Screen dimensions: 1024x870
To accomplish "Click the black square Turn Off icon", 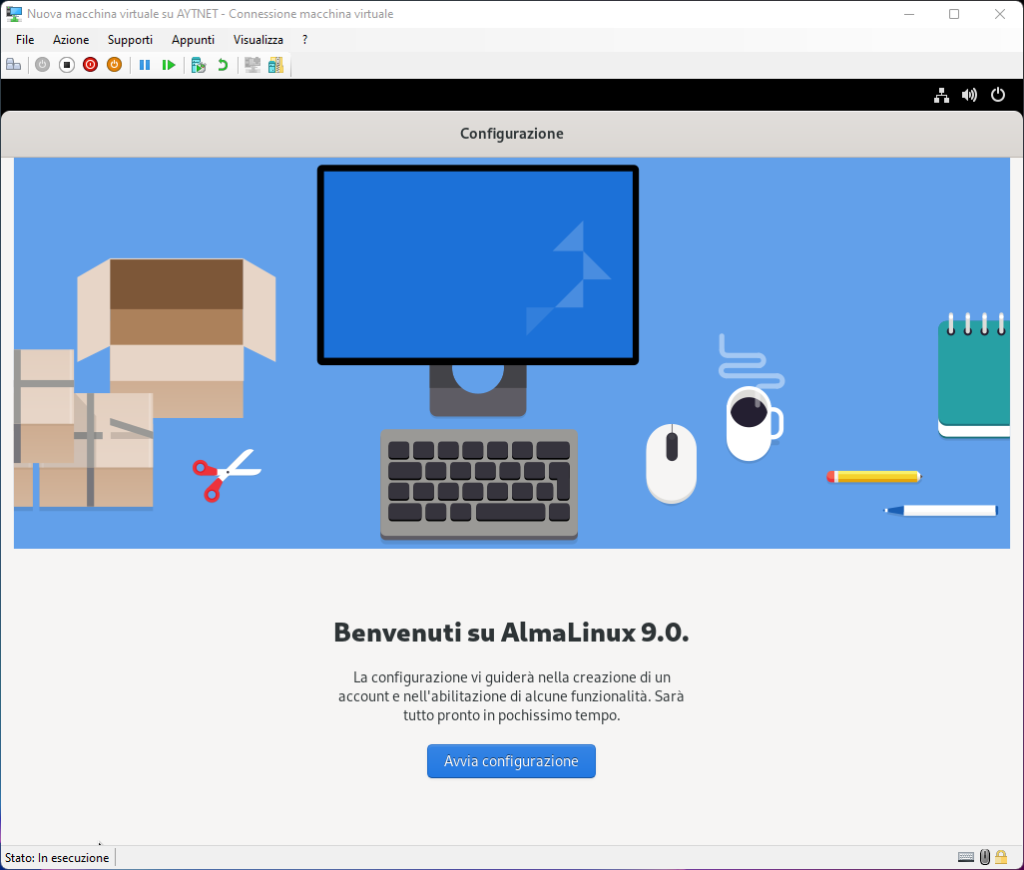I will click(x=67, y=65).
